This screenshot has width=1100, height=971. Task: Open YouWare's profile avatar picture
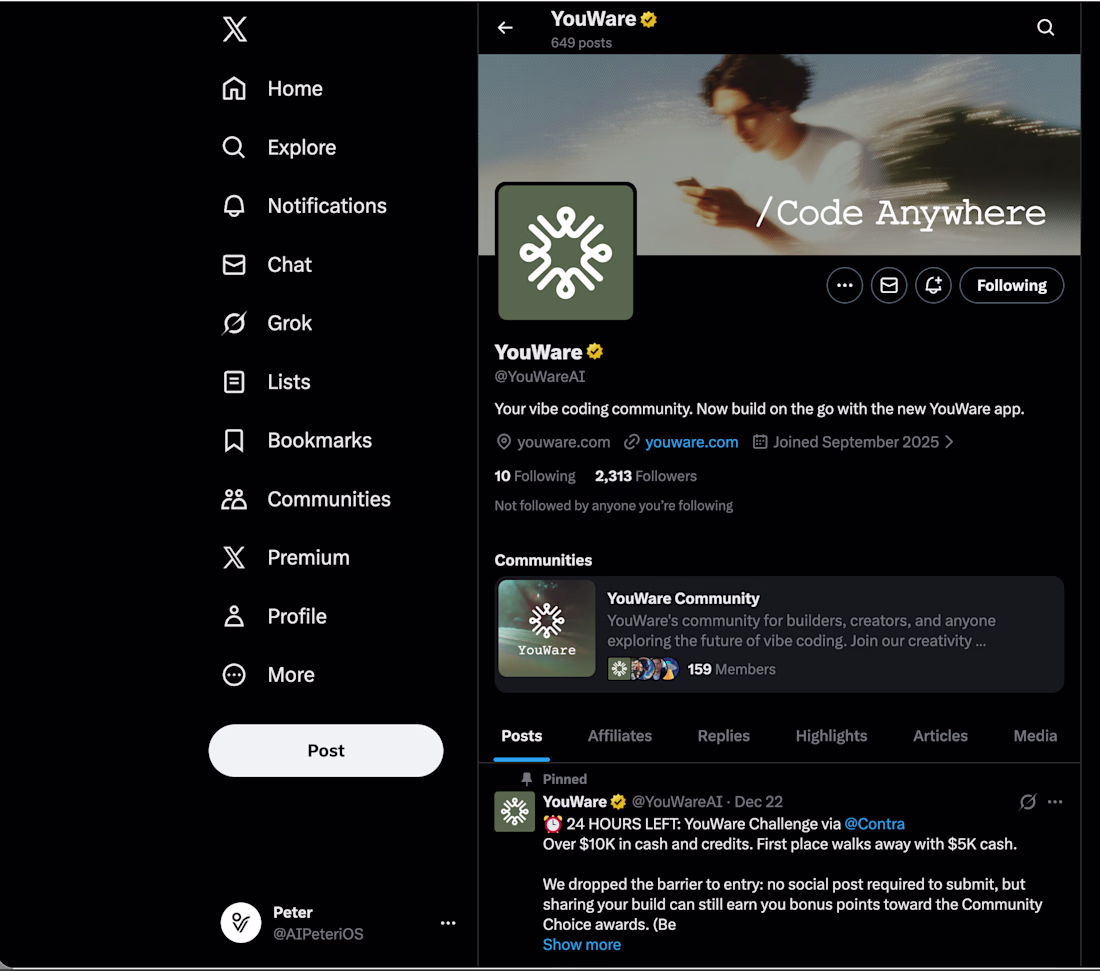[565, 252]
